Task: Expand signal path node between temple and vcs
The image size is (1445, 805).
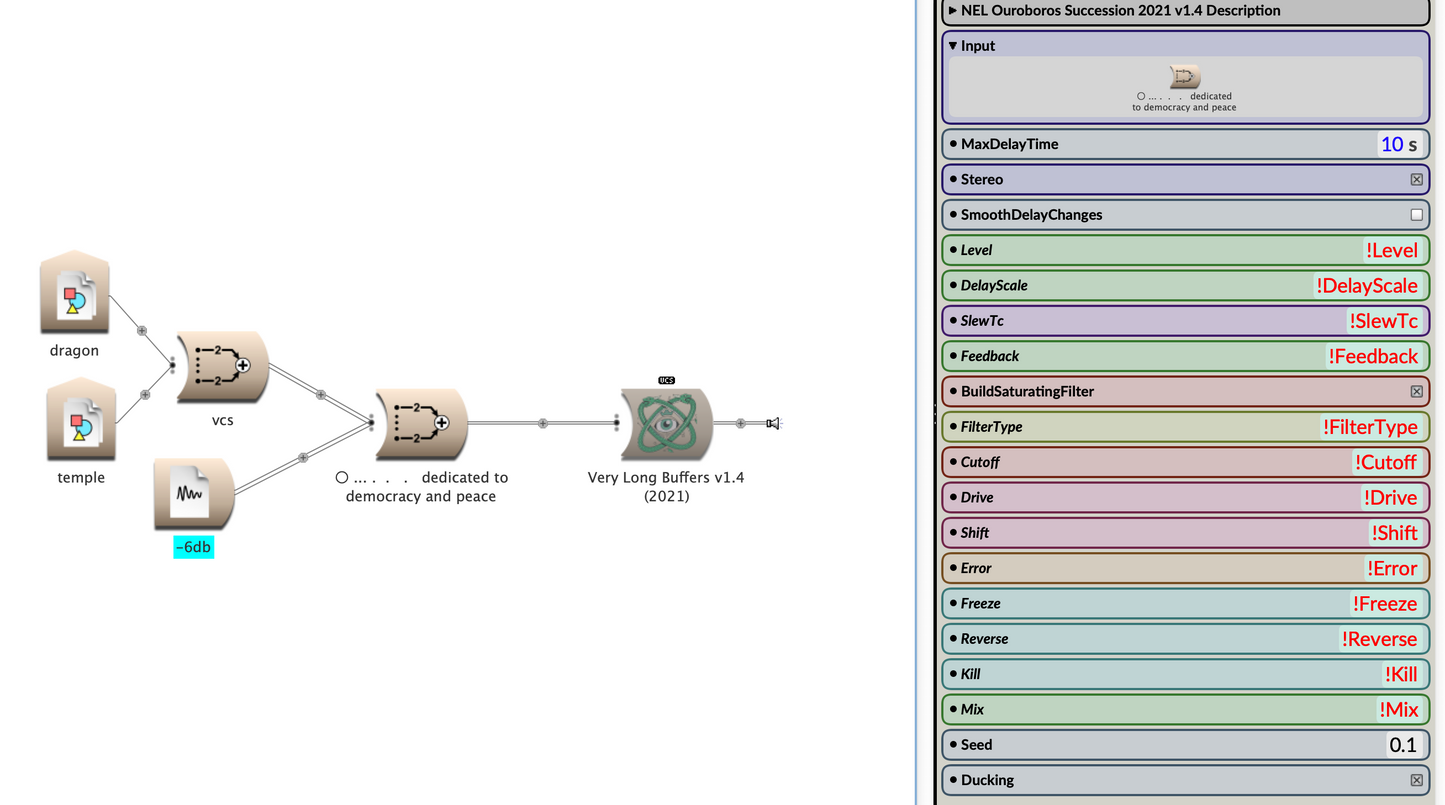Action: click(145, 395)
